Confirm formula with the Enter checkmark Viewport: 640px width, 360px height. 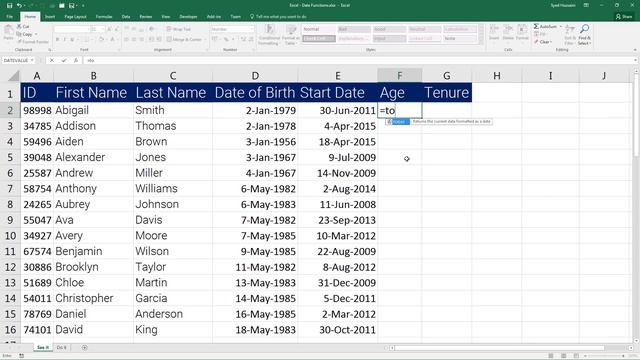coord(64,60)
